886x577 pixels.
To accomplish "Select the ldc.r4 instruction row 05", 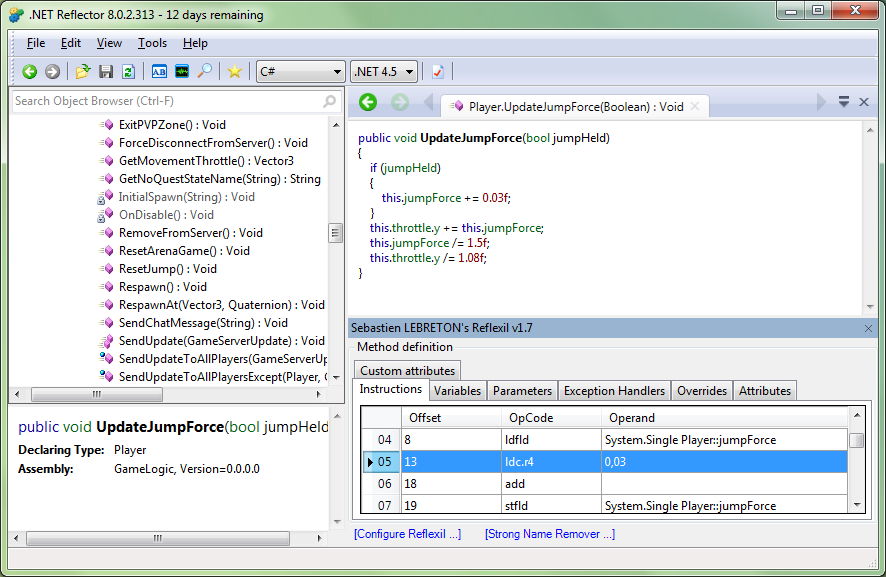I will [x=604, y=462].
